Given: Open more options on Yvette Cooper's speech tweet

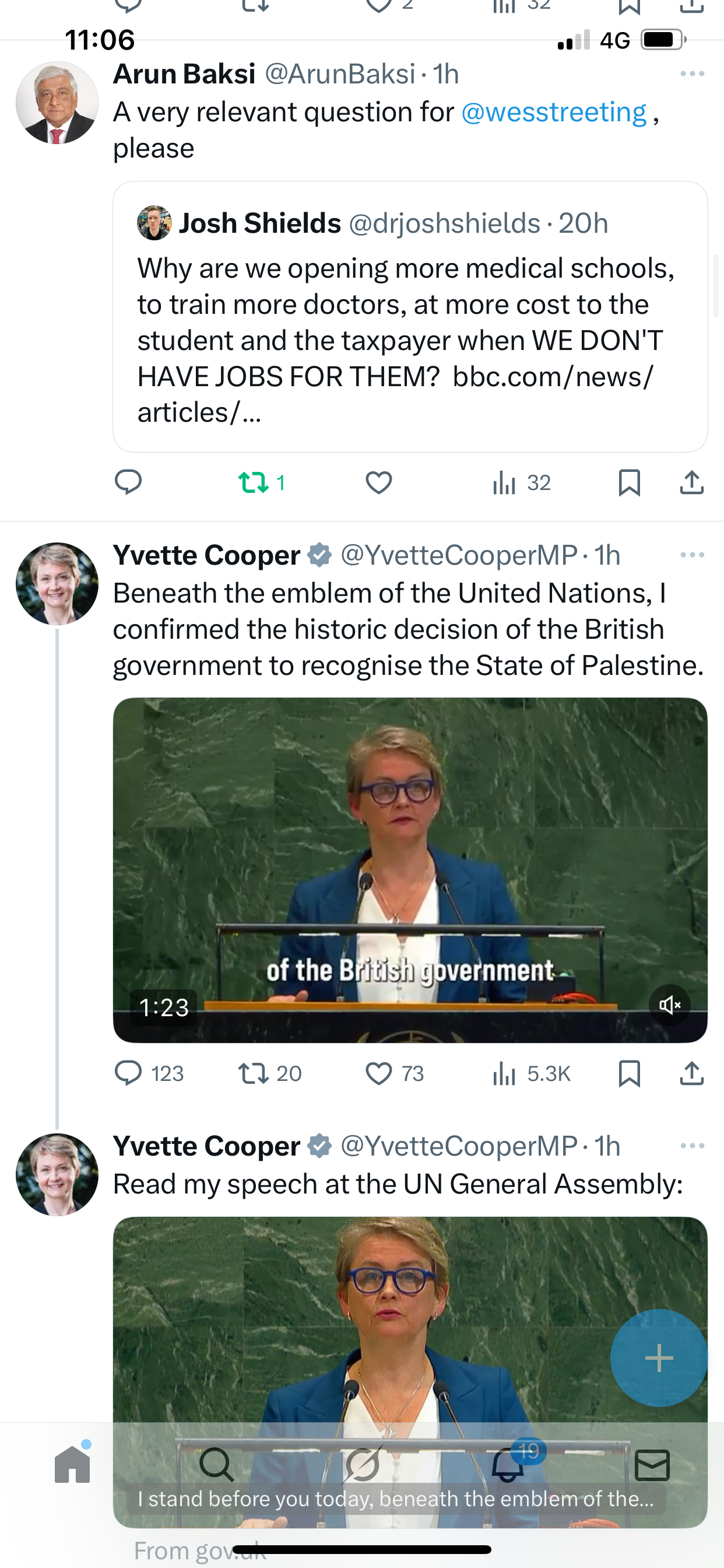Looking at the screenshot, I should (692, 1146).
